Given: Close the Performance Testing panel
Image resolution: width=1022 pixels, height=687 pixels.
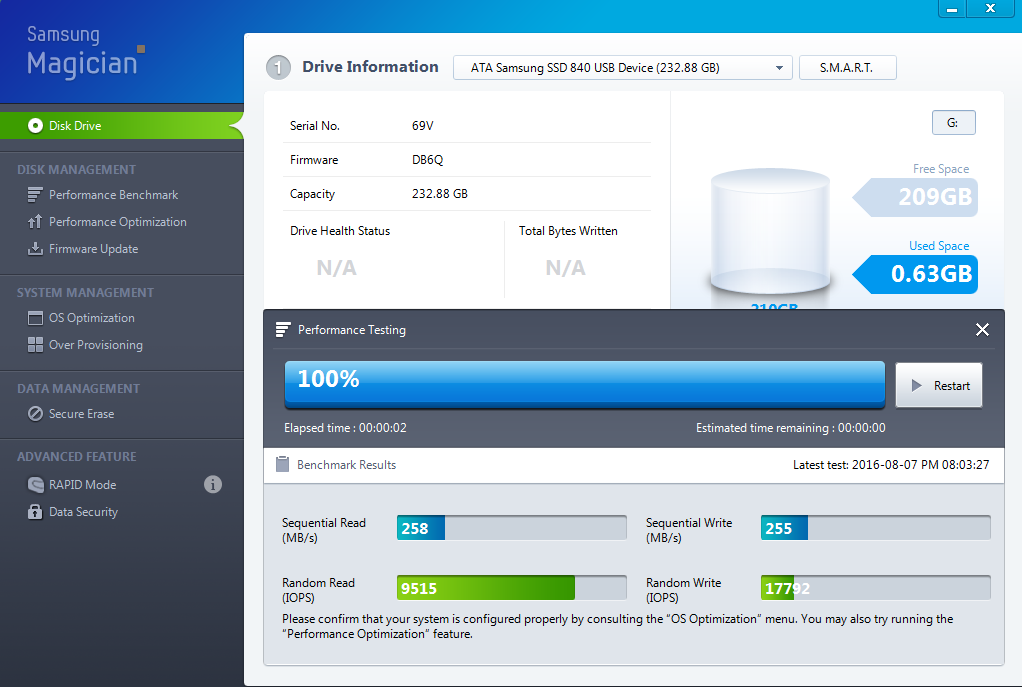Looking at the screenshot, I should click(x=982, y=330).
